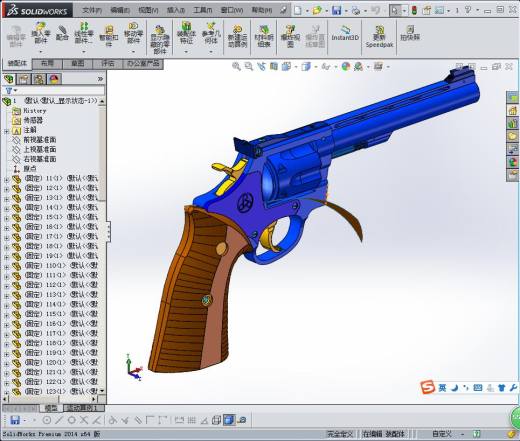Click Previous View icon in view toolbar
This screenshot has height=441, width=520.
coord(261,66)
